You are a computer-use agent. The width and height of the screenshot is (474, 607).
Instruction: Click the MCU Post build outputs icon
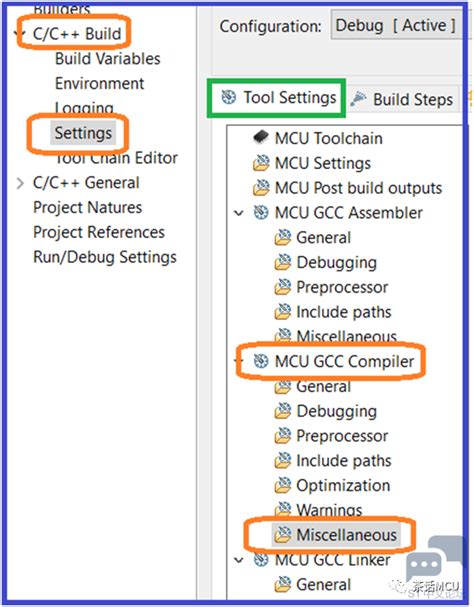[x=261, y=188]
